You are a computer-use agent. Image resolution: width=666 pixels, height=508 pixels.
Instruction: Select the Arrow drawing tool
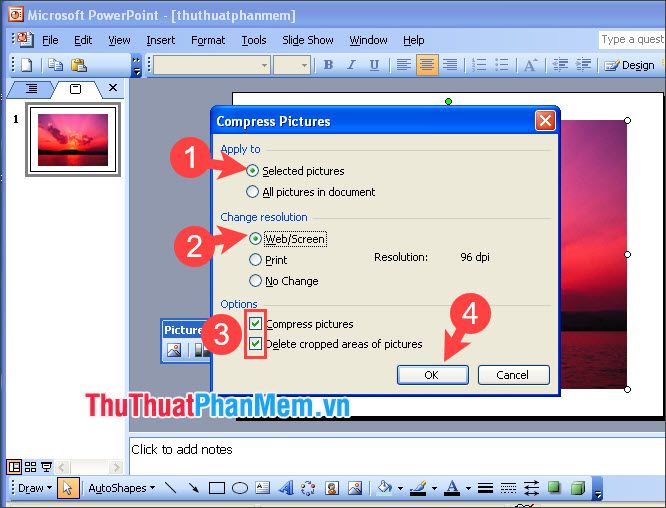(193, 488)
